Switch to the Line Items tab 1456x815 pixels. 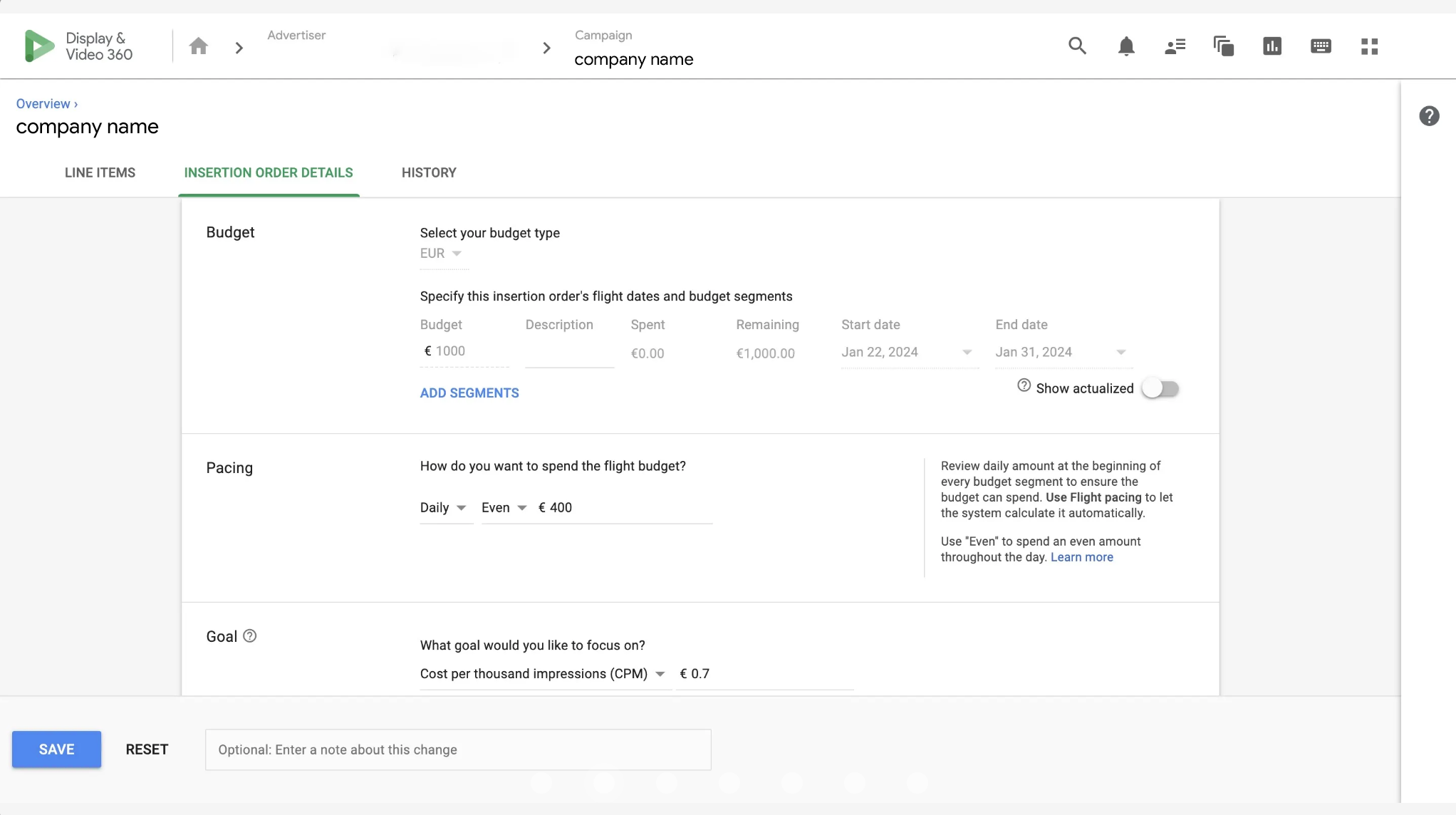(x=100, y=173)
